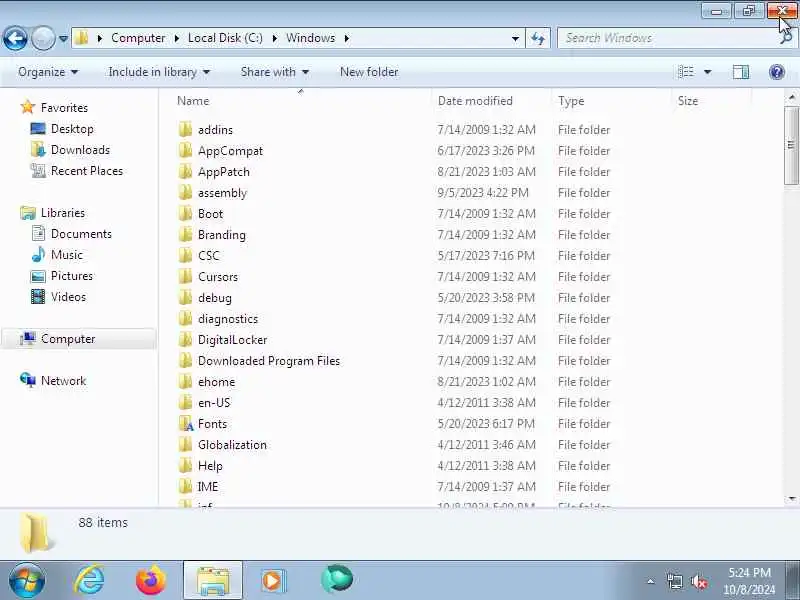Screen dimensions: 800x600
Task: Select the Cursors folder icon
Action: (186, 277)
